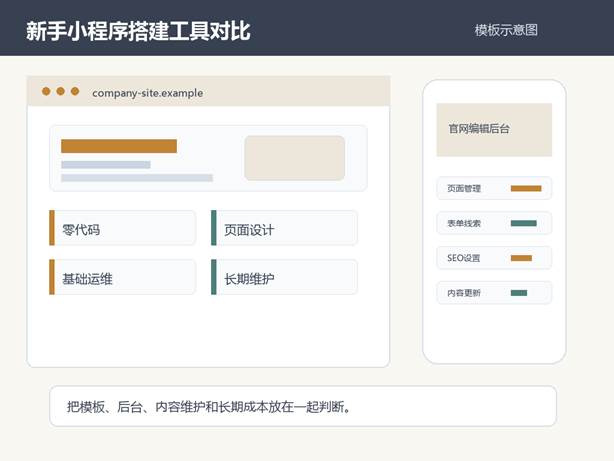The height and width of the screenshot is (461, 614).
Task: Click the company-site.example address text
Action: [x=148, y=93]
